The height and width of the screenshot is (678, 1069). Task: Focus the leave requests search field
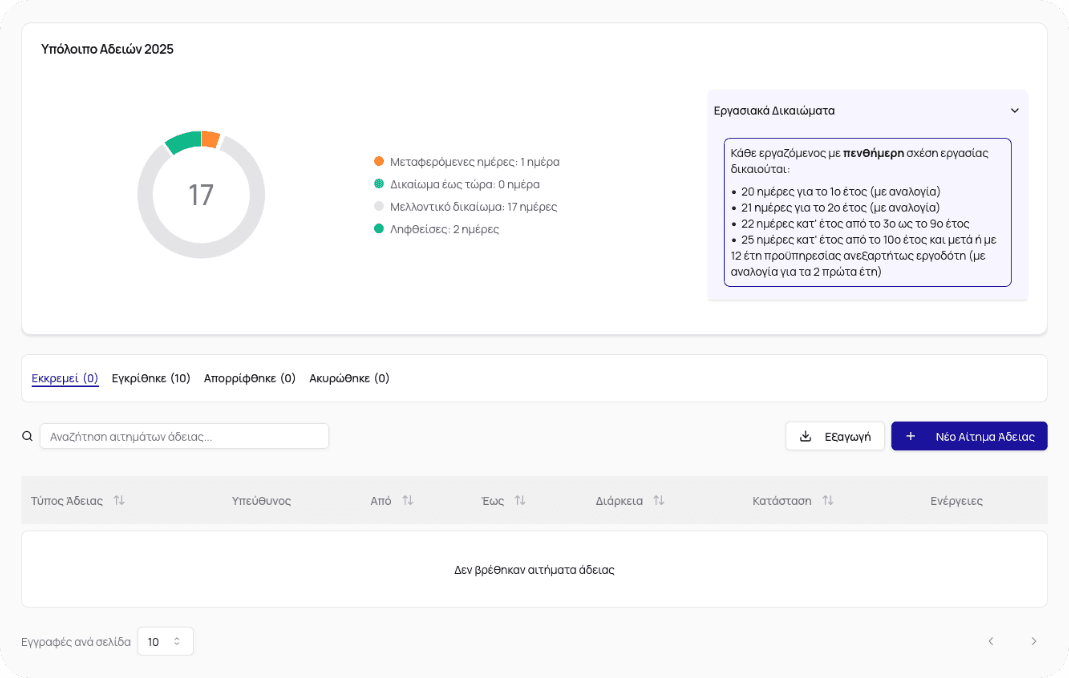tap(184, 436)
